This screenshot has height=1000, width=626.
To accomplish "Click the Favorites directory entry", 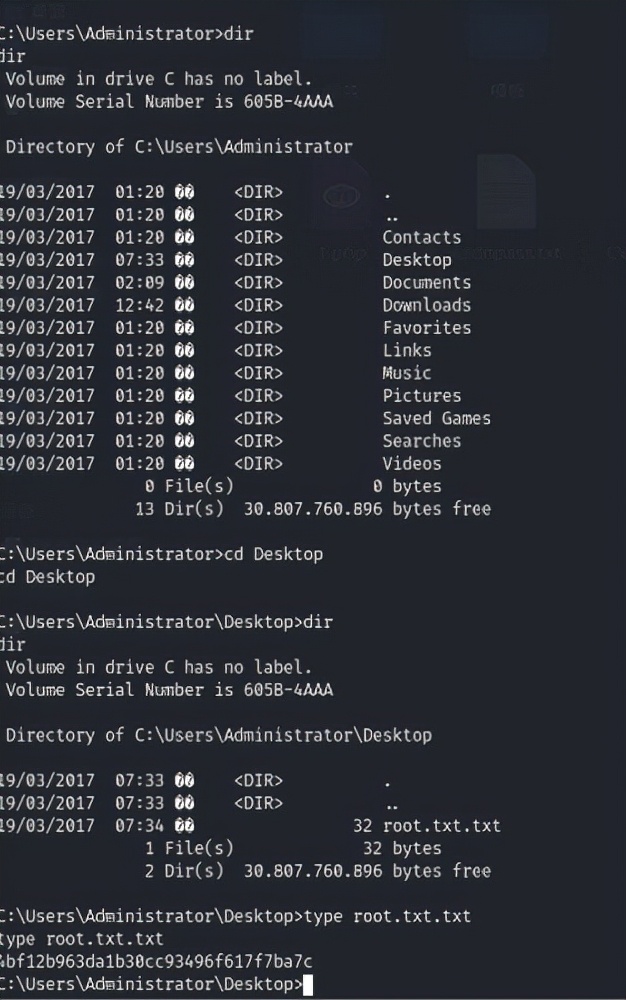I will coord(426,328).
